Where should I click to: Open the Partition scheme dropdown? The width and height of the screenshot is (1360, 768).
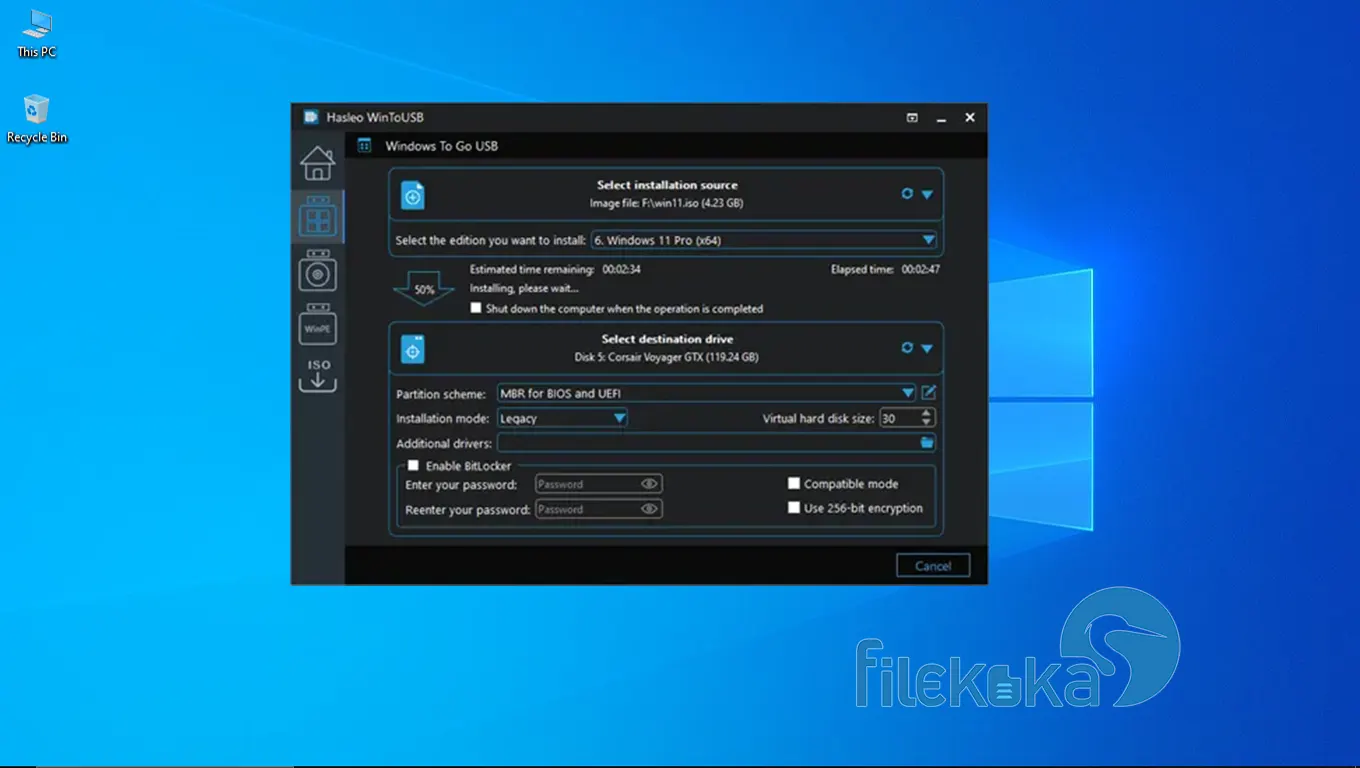click(706, 393)
